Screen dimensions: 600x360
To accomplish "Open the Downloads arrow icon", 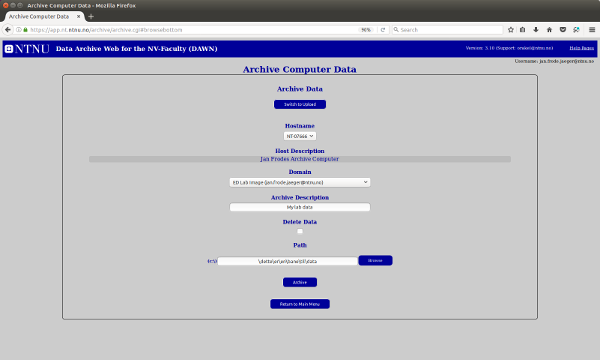I will tap(536, 29).
